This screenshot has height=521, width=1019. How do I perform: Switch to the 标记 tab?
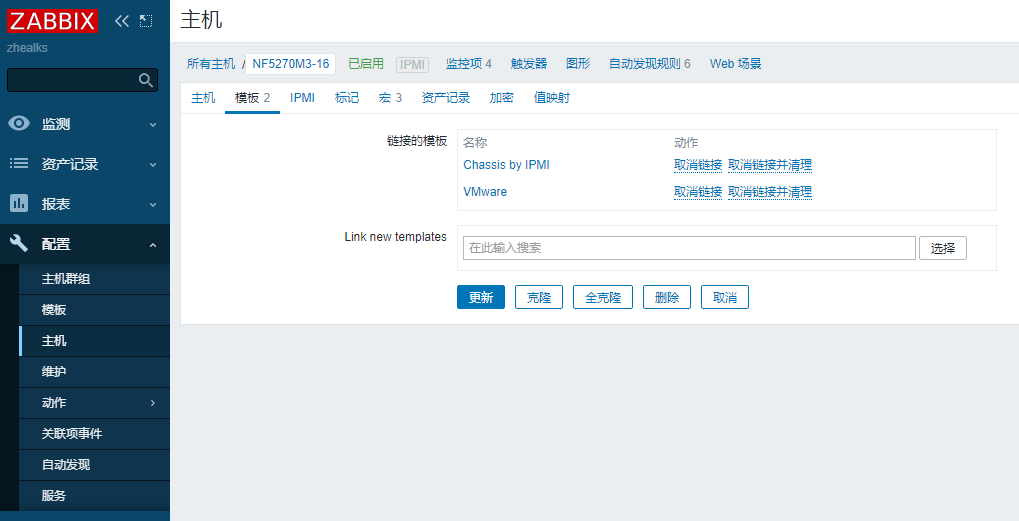coord(346,98)
